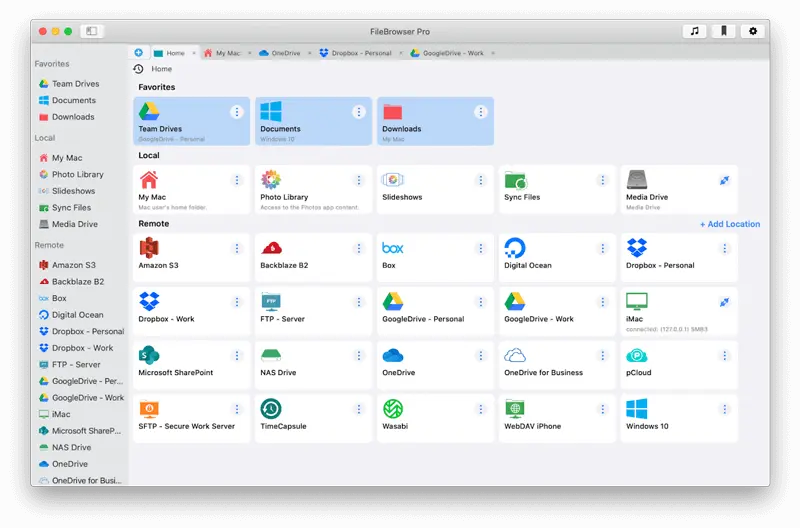800x528 pixels.
Task: Open the Backblaze B2 remote location
Action: [313, 258]
